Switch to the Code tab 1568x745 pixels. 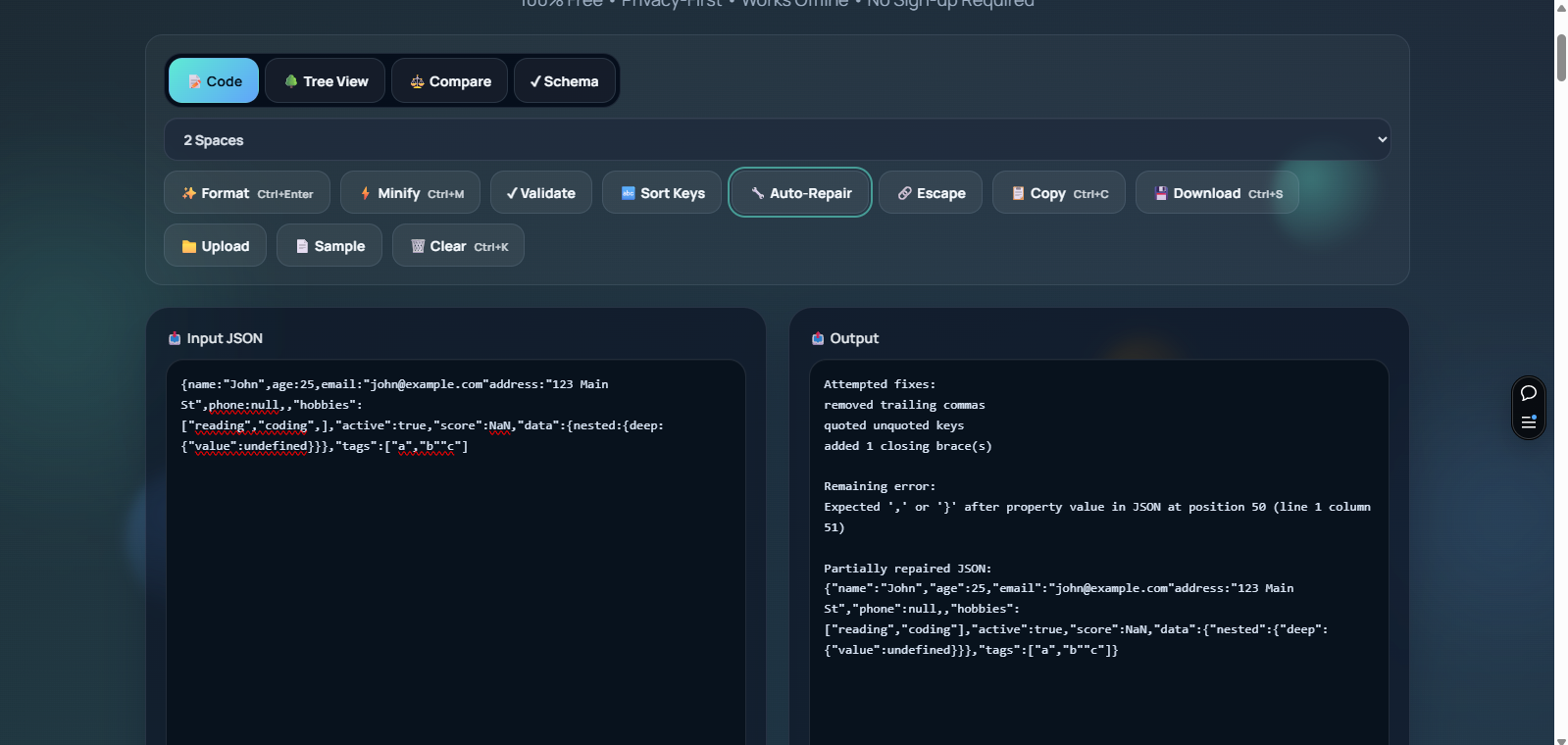click(214, 81)
